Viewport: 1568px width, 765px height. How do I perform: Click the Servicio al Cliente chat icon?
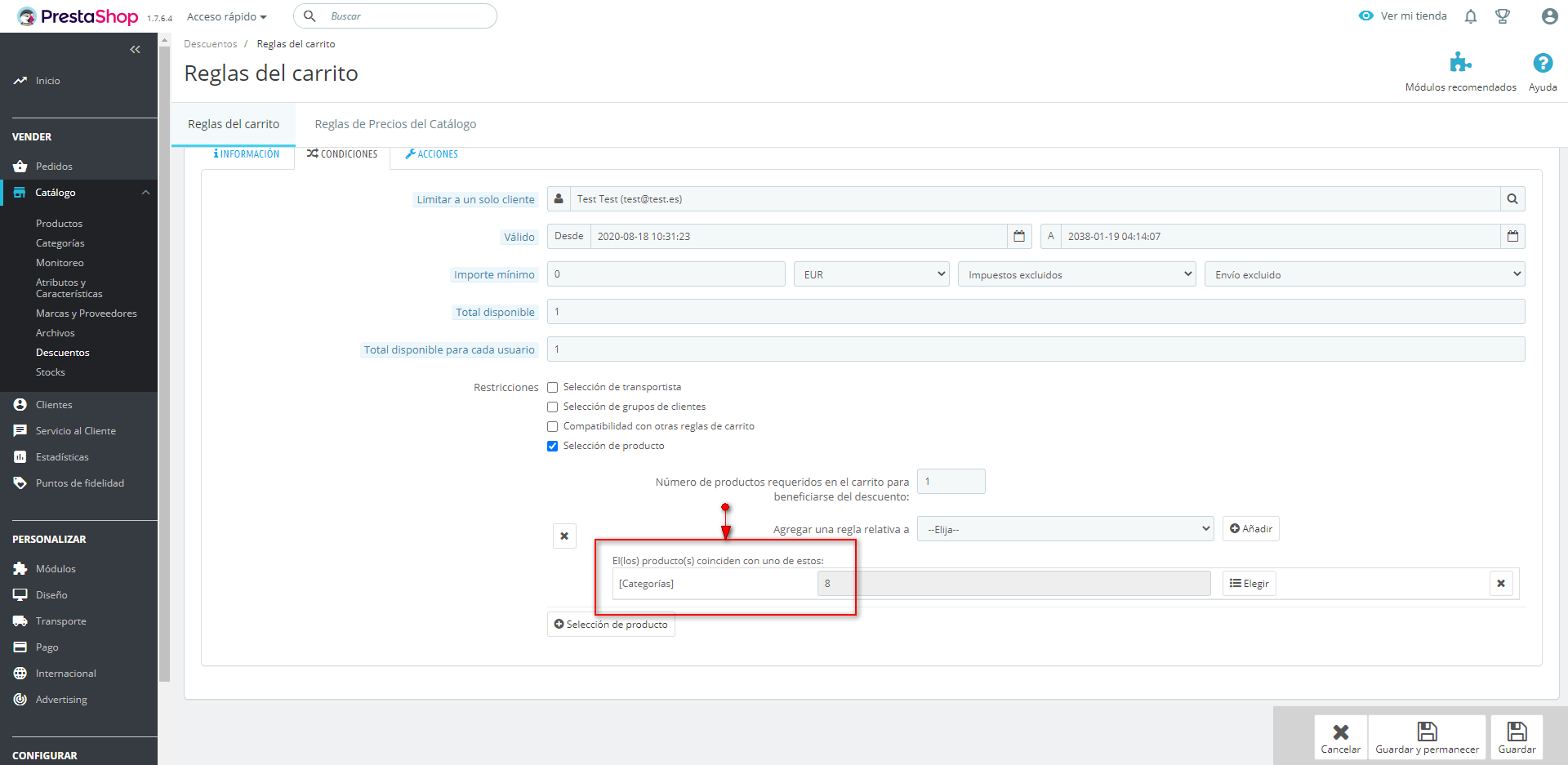click(x=20, y=431)
